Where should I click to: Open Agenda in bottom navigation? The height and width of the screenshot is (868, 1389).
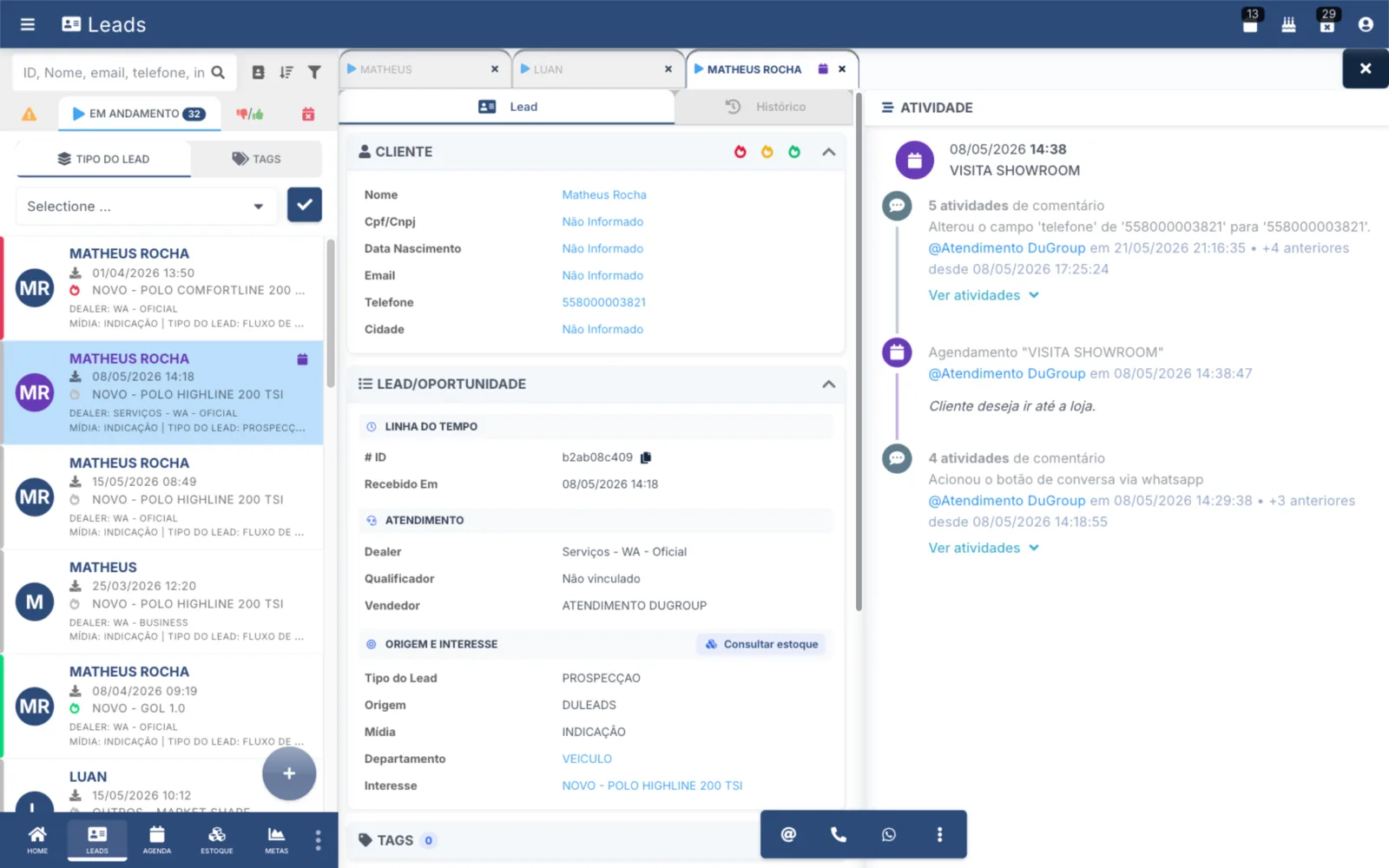coord(157,839)
